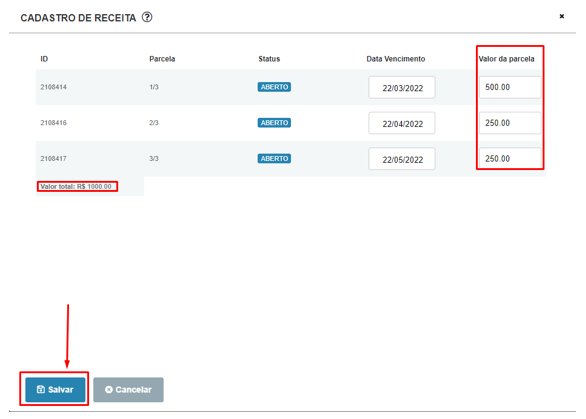
Task: Select row ID 2108417
Action: click(53, 159)
